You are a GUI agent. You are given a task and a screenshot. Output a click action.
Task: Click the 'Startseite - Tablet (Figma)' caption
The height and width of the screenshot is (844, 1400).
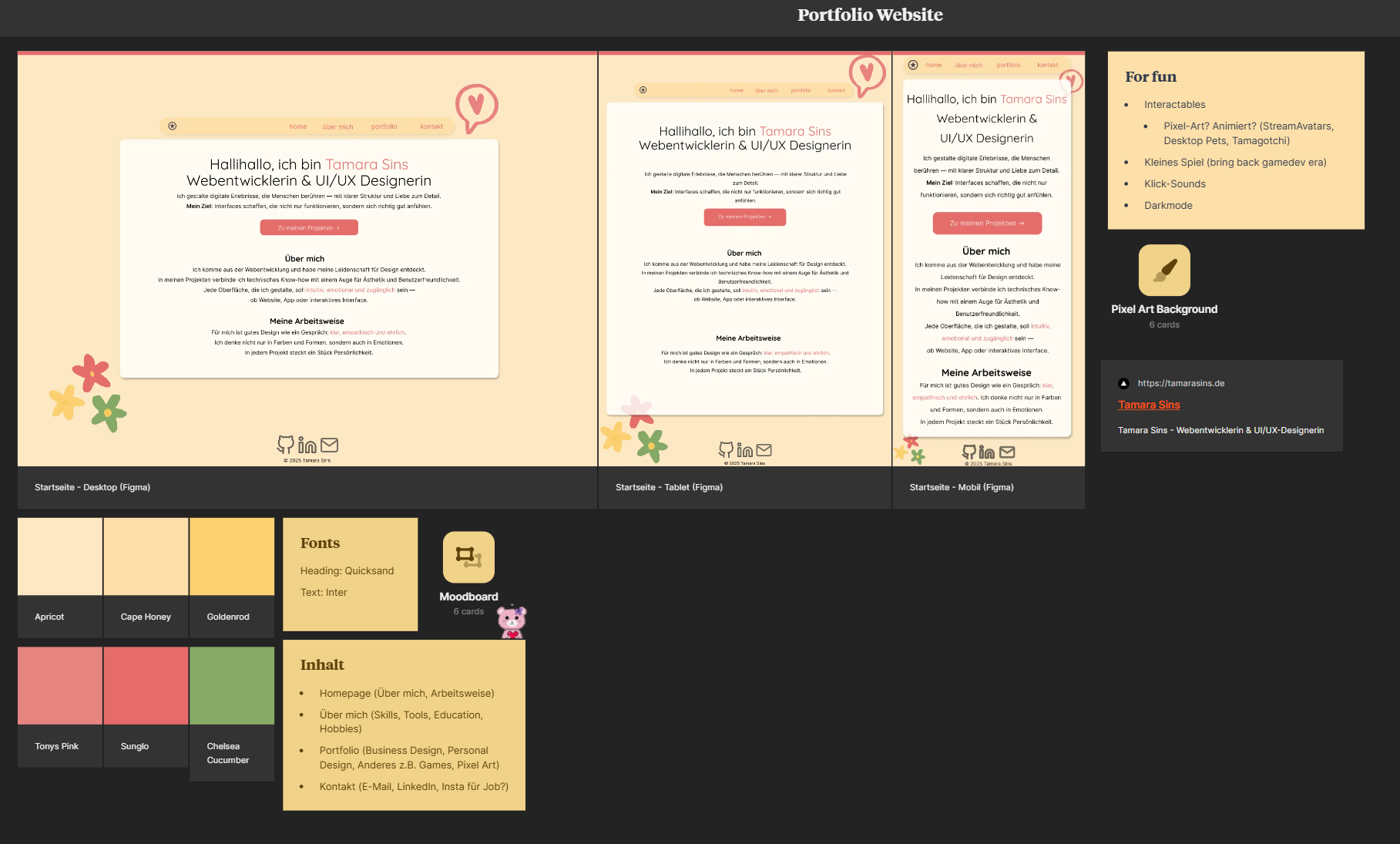click(669, 487)
